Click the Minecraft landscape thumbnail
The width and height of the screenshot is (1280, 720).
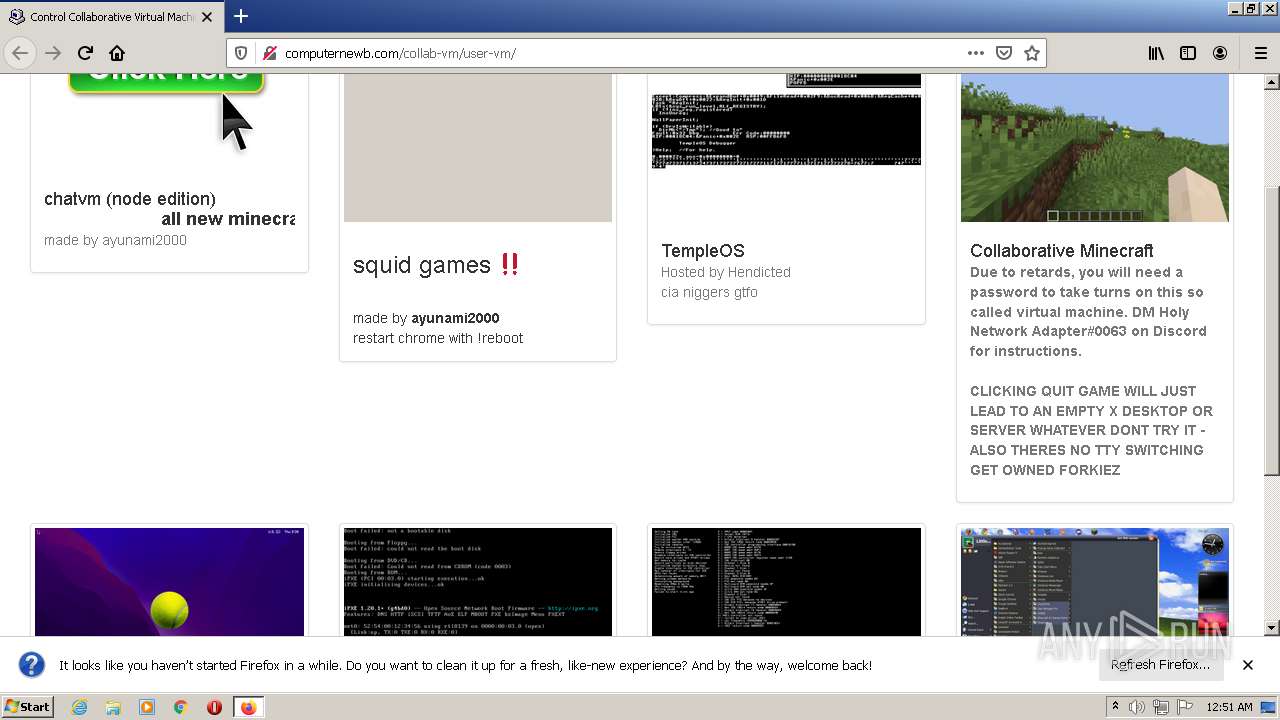1095,147
